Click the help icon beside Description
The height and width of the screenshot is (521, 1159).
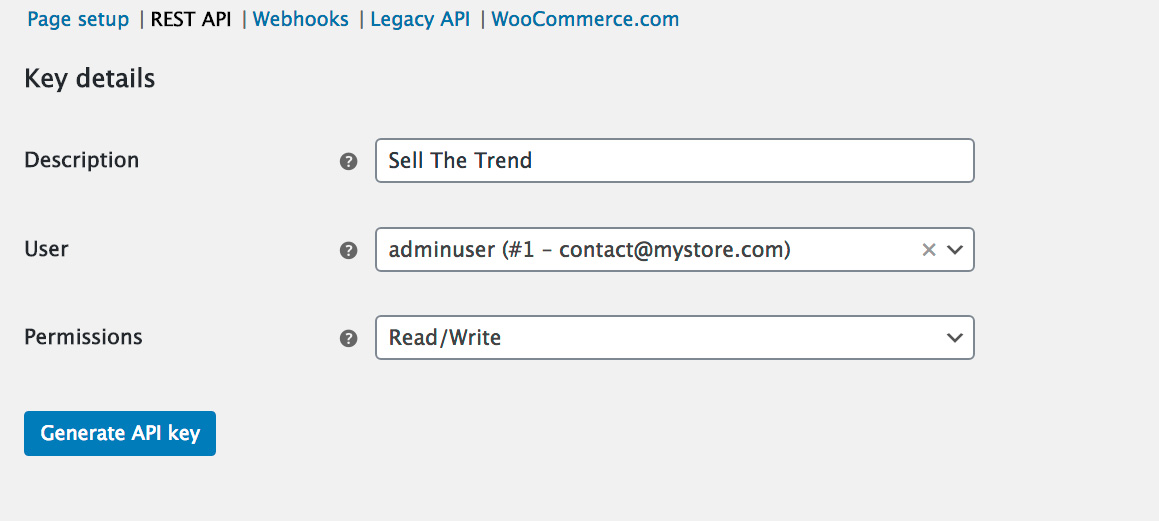348,161
